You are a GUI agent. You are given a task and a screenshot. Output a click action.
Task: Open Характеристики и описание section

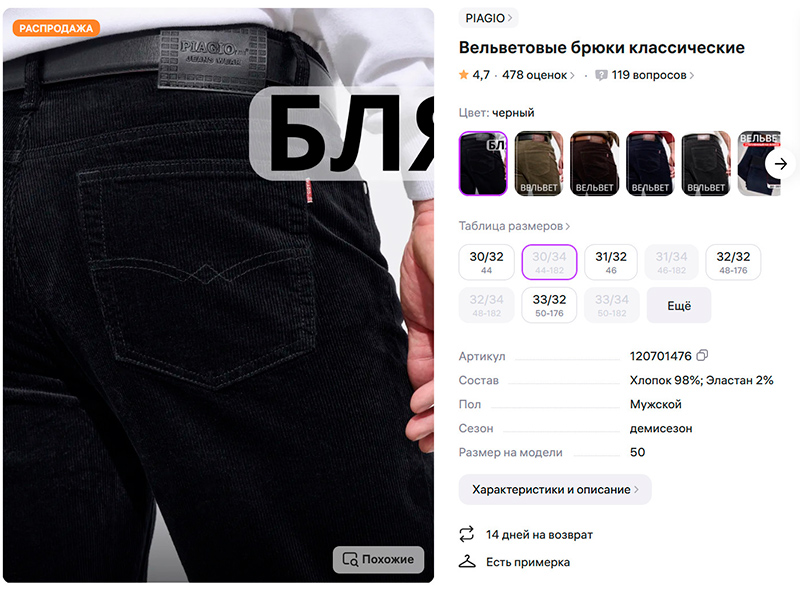tap(555, 489)
